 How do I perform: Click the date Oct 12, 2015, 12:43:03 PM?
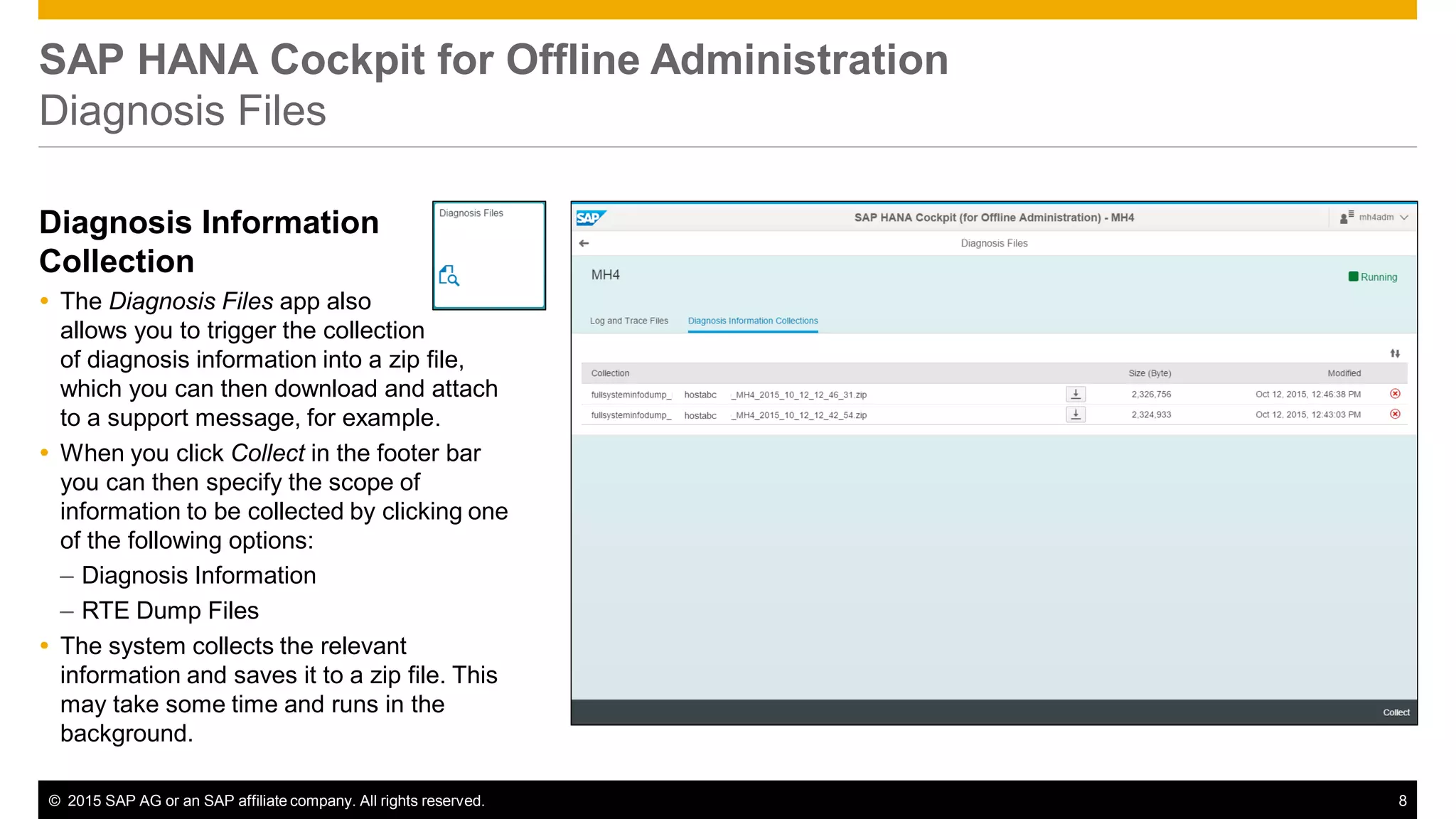coord(1308,414)
